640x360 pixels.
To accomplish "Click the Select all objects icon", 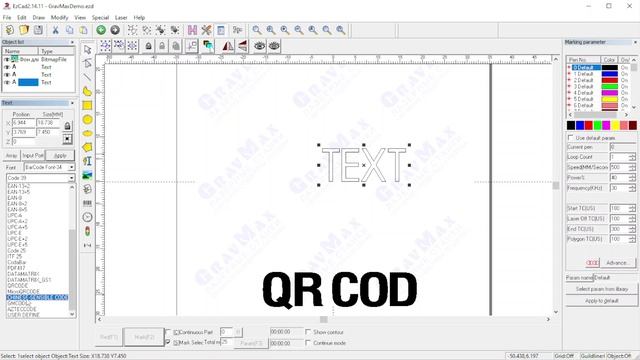I will [x=105, y=46].
